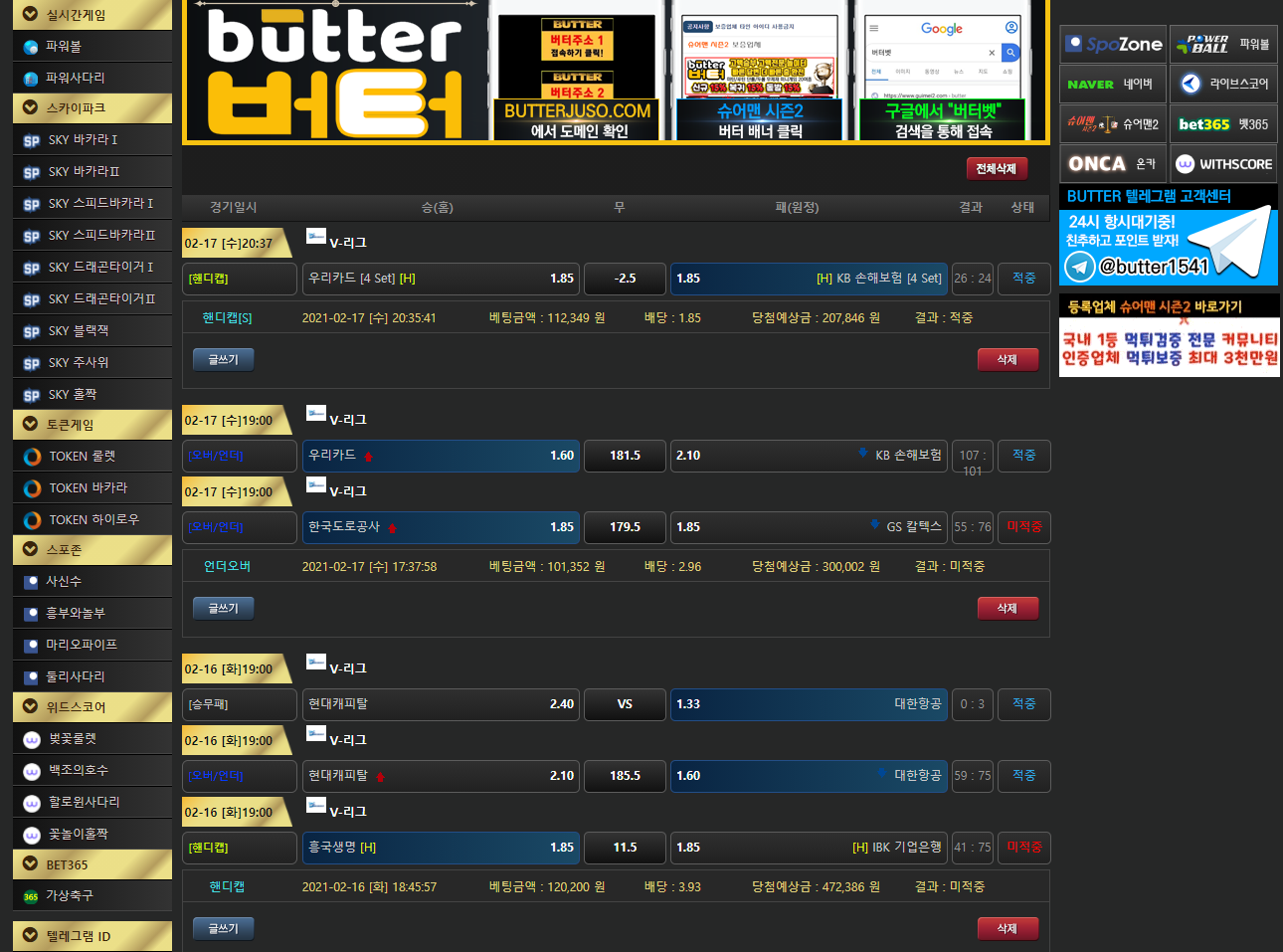Open the bet365 벳365 link
Screen dimensions: 1283x952
[1222, 124]
